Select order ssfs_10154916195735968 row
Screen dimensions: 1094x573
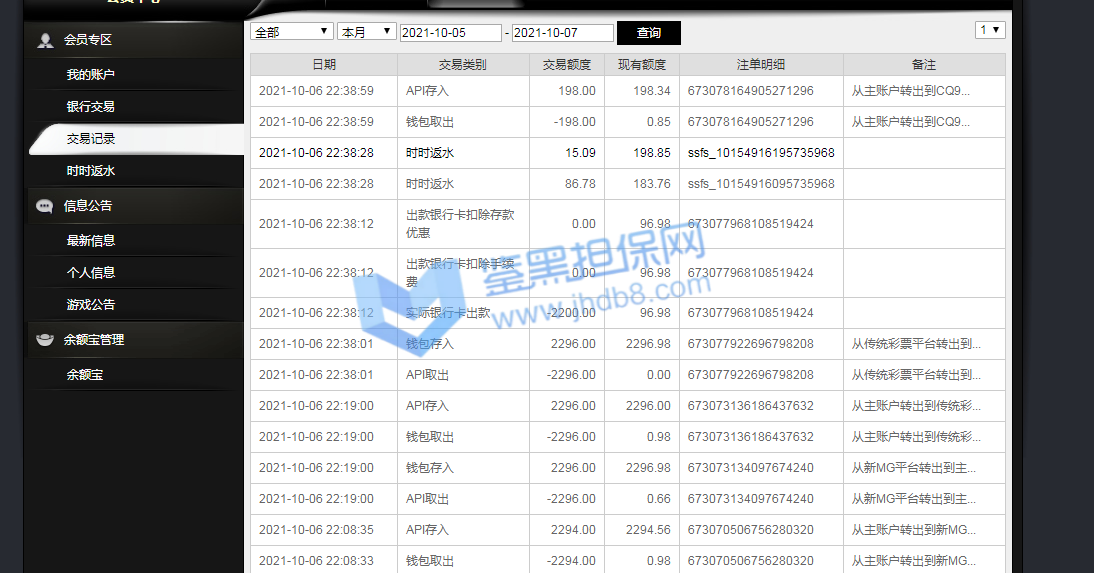click(x=760, y=153)
